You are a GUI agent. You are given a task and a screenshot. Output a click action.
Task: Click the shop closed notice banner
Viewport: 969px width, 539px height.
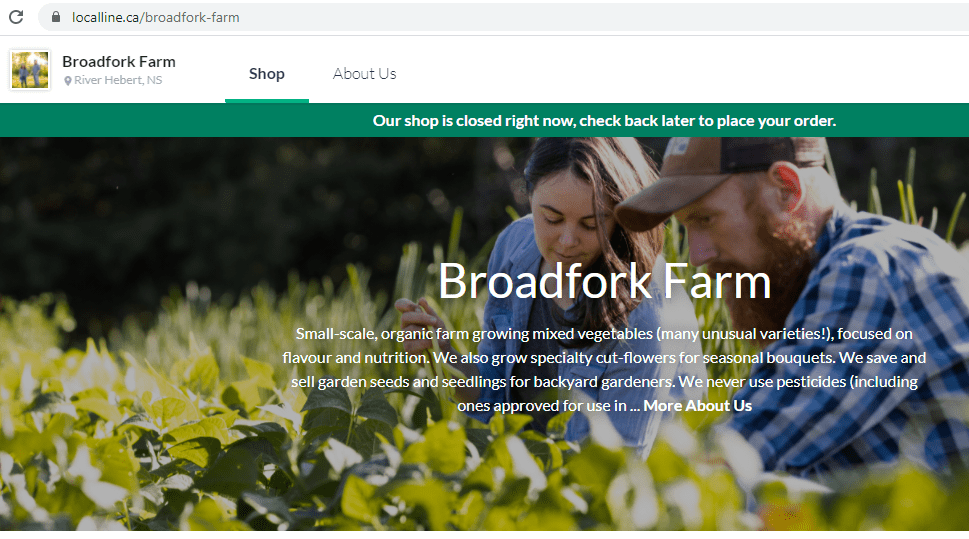(484, 121)
